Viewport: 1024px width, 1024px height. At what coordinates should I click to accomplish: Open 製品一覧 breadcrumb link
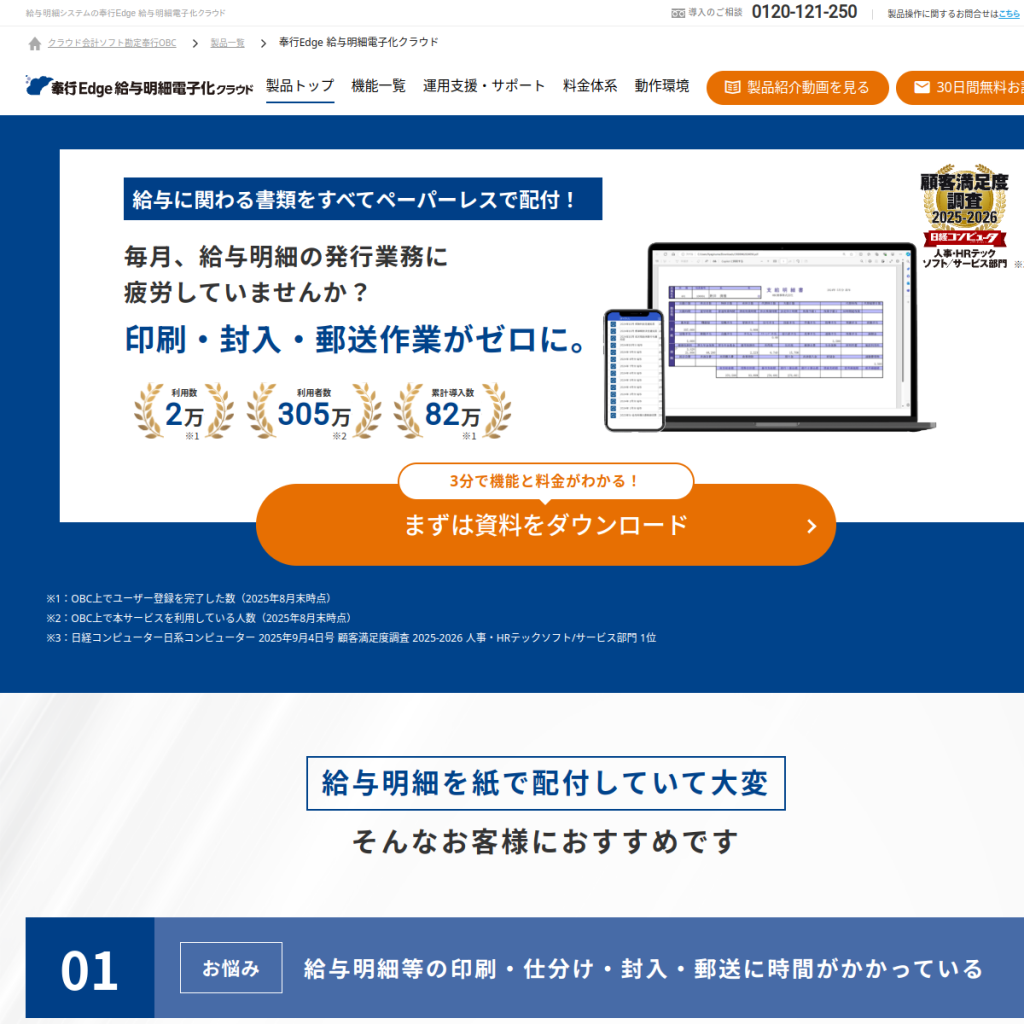coord(227,43)
